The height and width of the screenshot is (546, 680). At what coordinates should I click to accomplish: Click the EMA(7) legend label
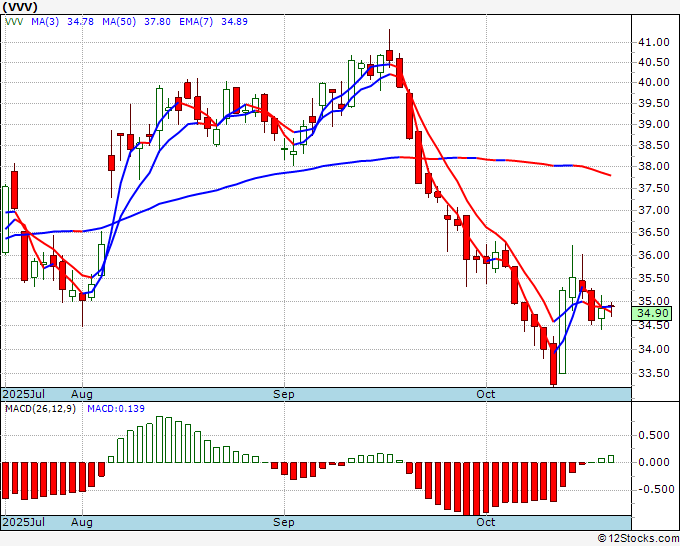pyautogui.click(x=196, y=21)
